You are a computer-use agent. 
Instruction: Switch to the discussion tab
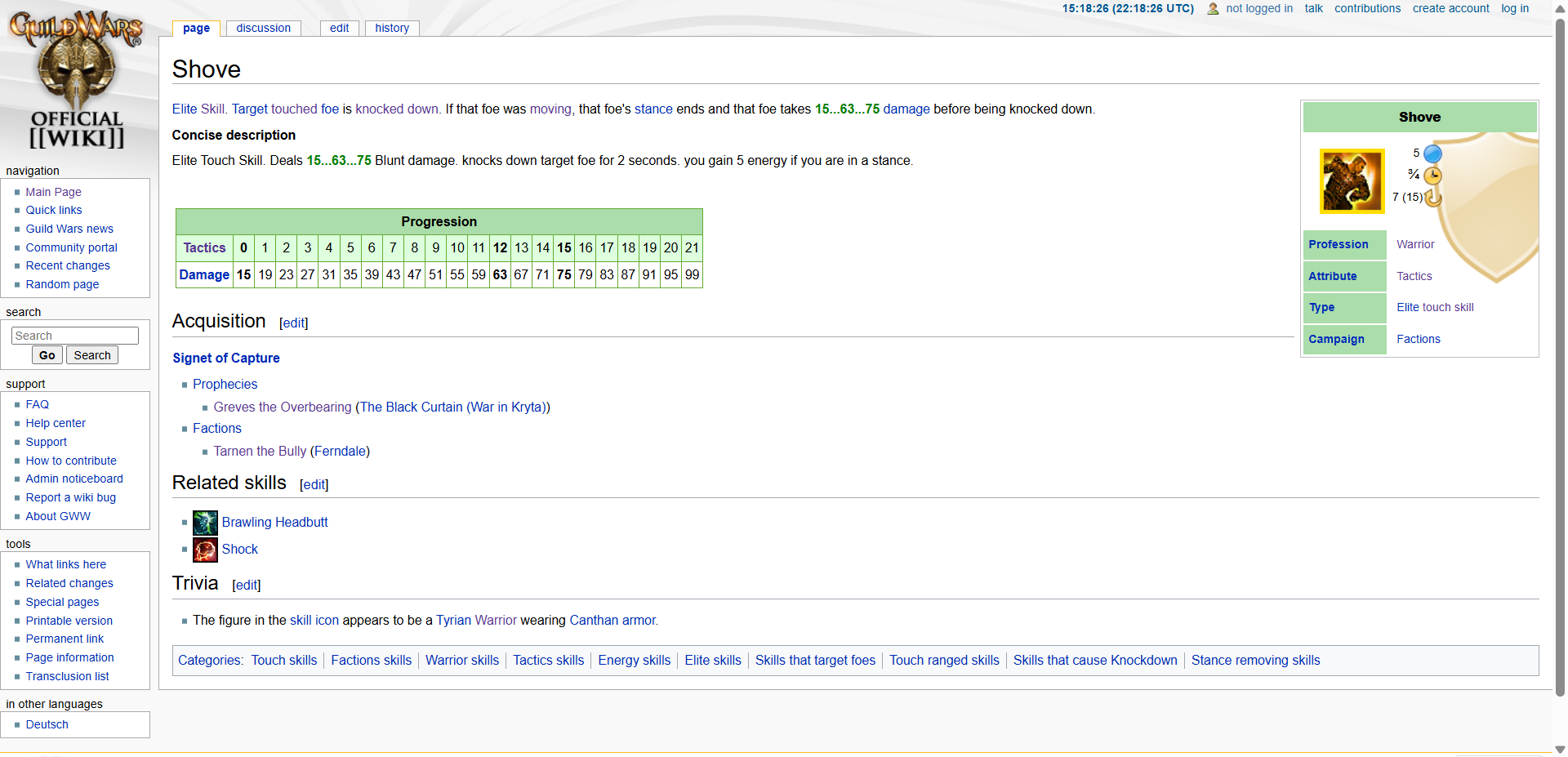click(x=263, y=28)
